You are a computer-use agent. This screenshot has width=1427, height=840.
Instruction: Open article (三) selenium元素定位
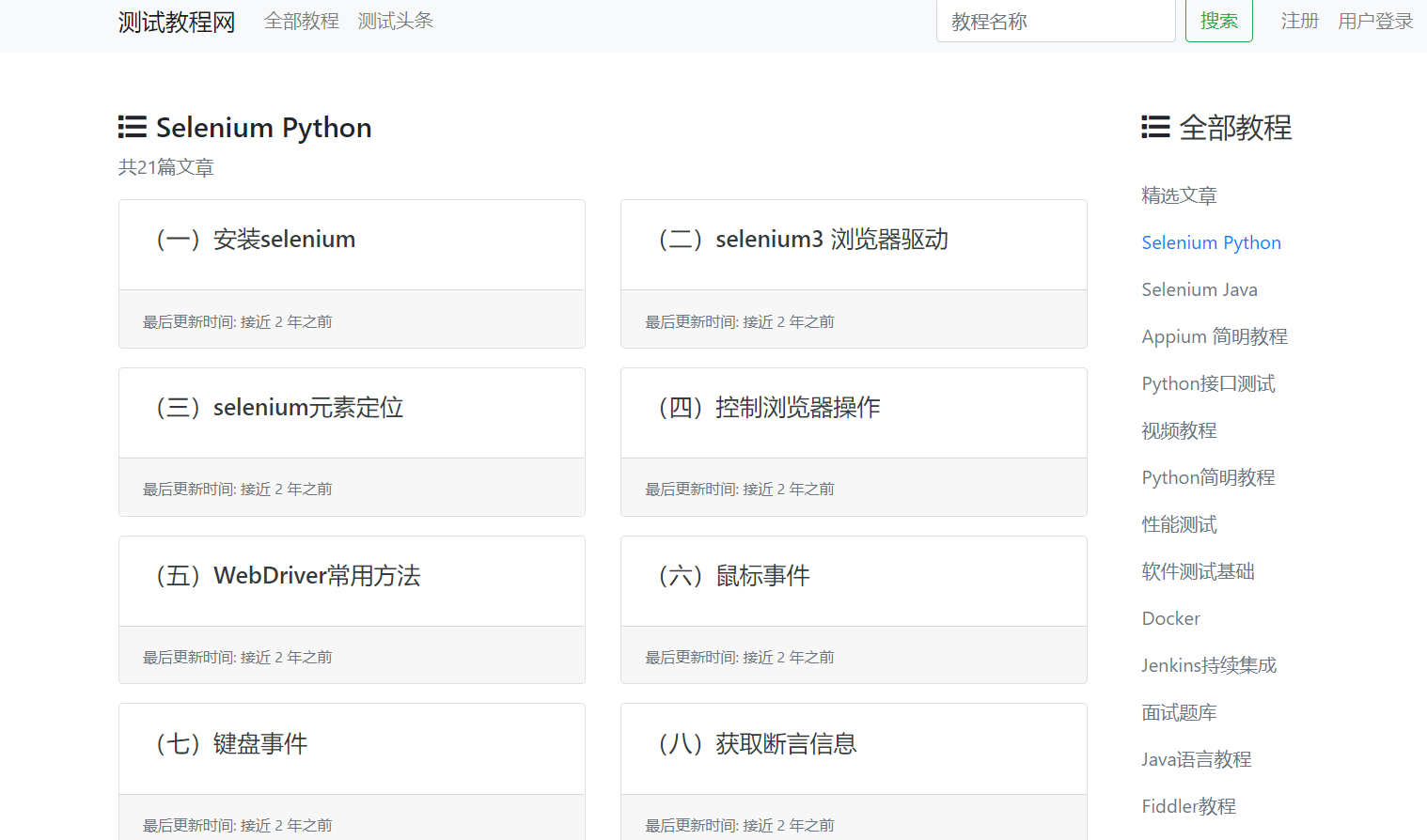tap(279, 408)
